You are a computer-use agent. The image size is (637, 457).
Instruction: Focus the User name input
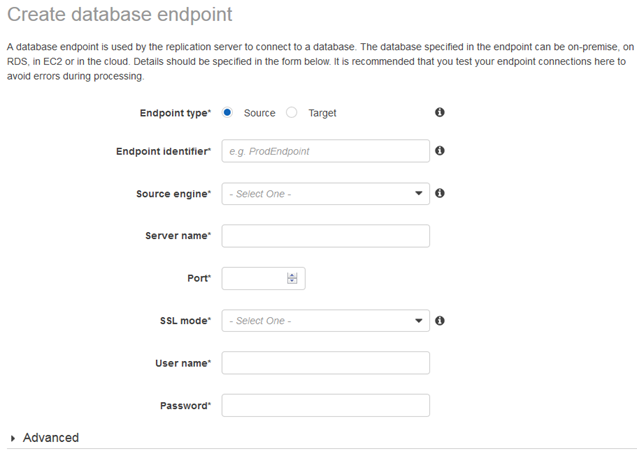[325, 363]
